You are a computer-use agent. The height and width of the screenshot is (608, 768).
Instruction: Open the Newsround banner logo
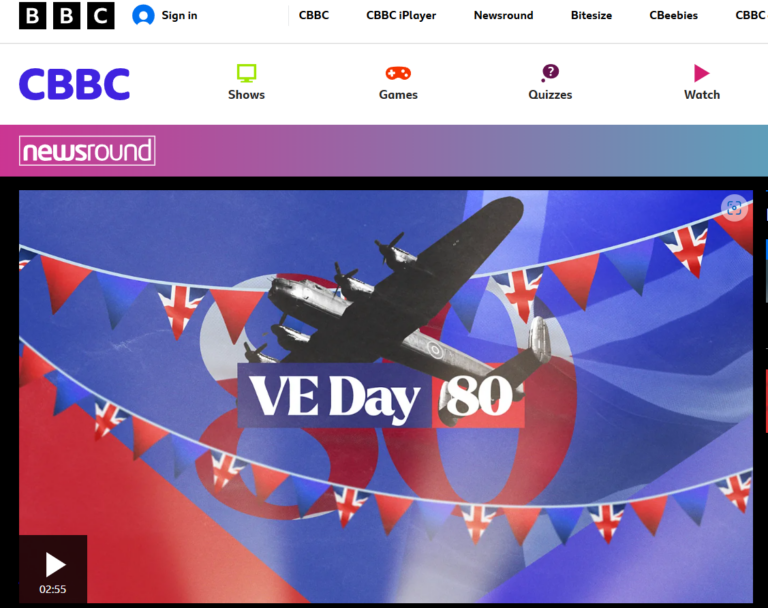tap(87, 150)
